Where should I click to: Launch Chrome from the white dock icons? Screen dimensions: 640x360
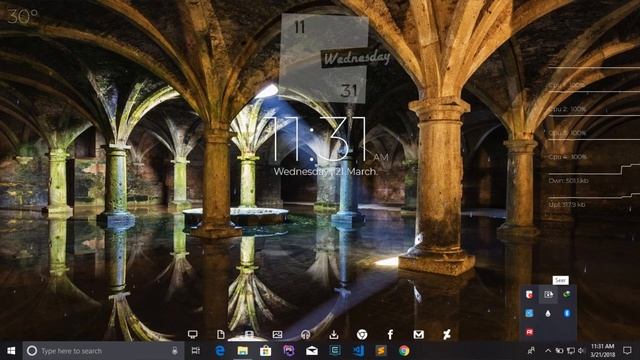(362, 335)
